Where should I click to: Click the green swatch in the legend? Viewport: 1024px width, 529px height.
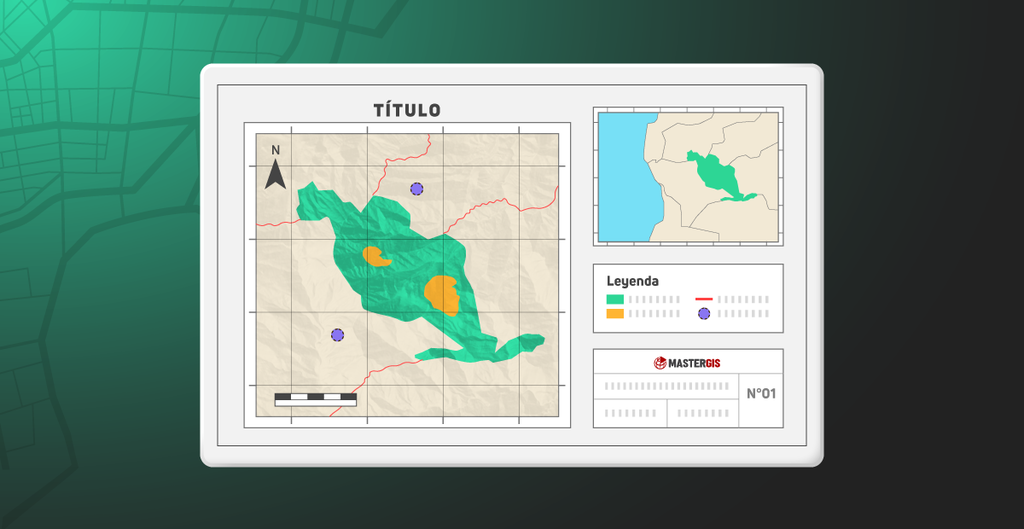click(615, 299)
